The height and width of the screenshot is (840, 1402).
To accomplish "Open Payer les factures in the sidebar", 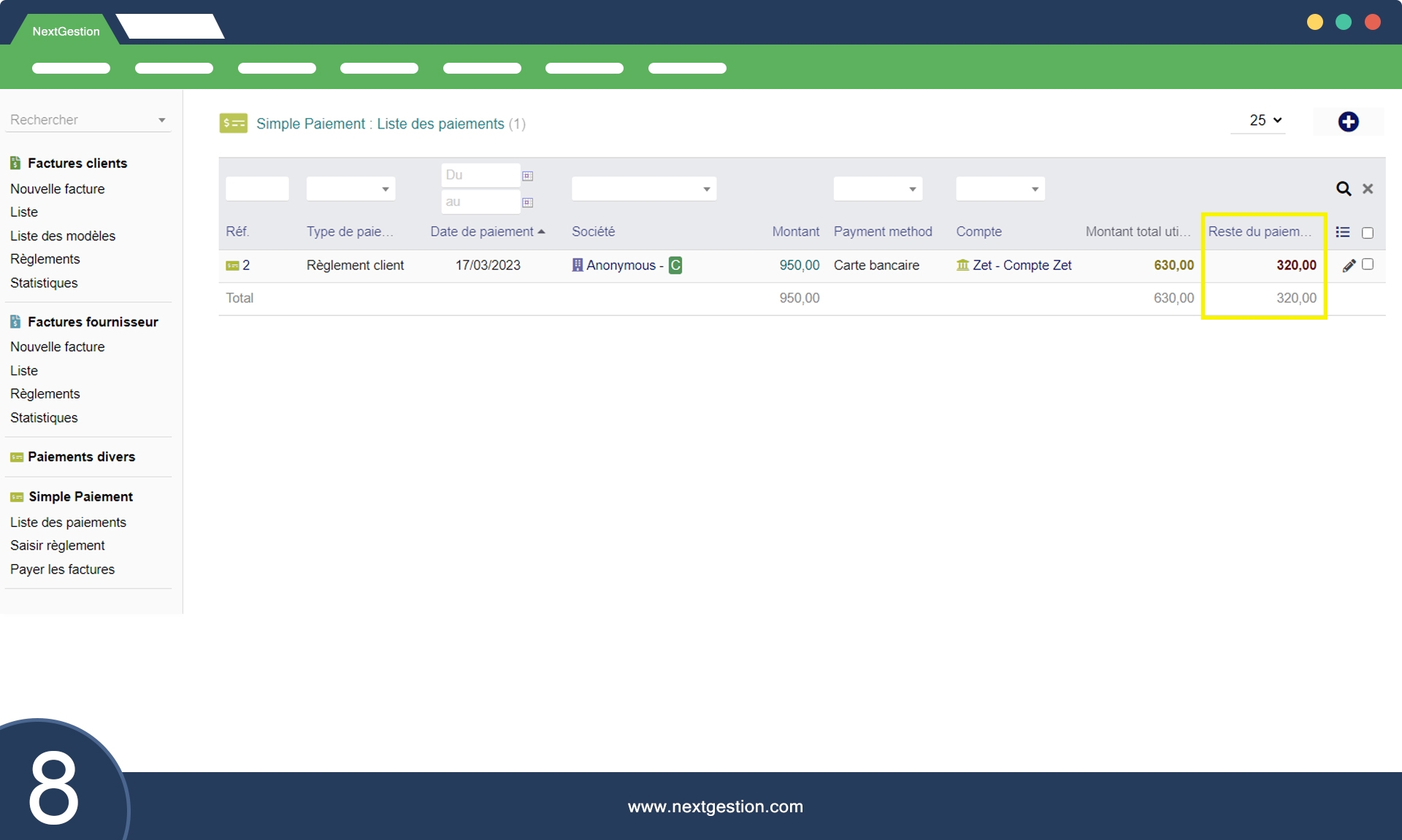I will coord(62,569).
